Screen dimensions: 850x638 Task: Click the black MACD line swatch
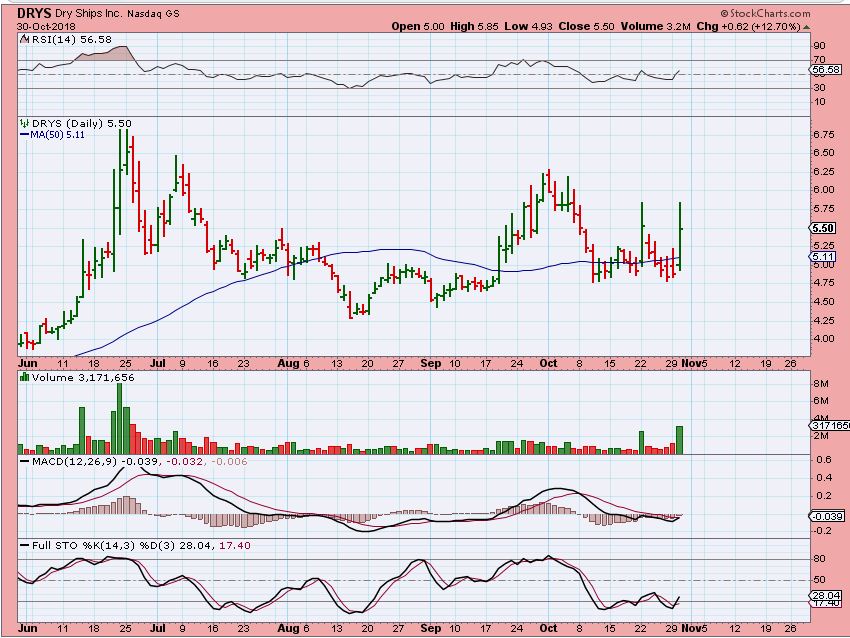[24, 462]
